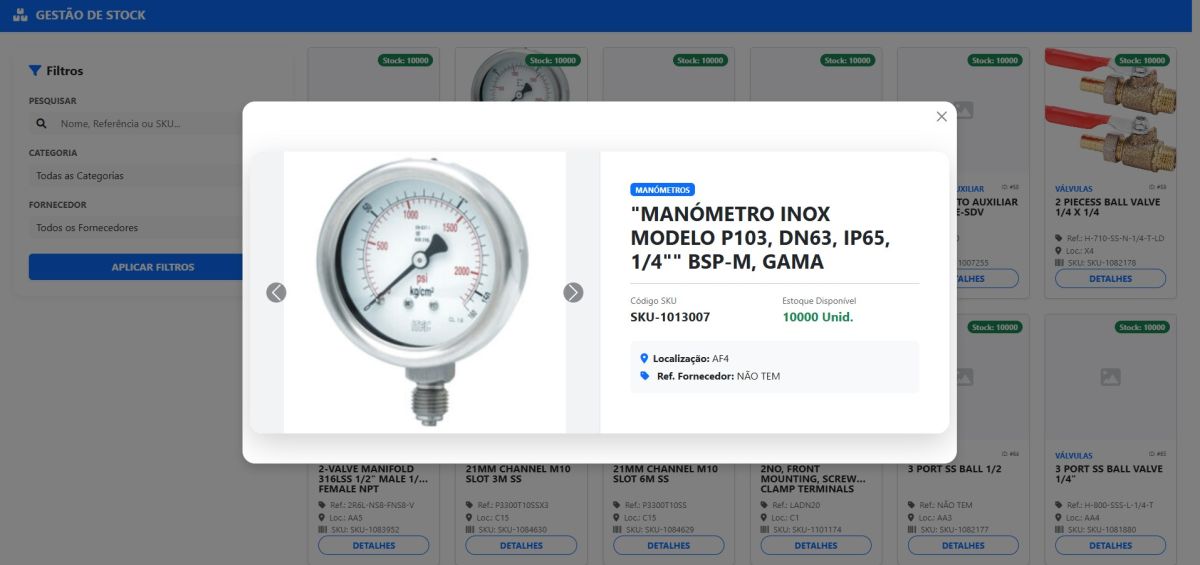Open Detalhes for 21MM Channel M10 6M

pyautogui.click(x=668, y=546)
